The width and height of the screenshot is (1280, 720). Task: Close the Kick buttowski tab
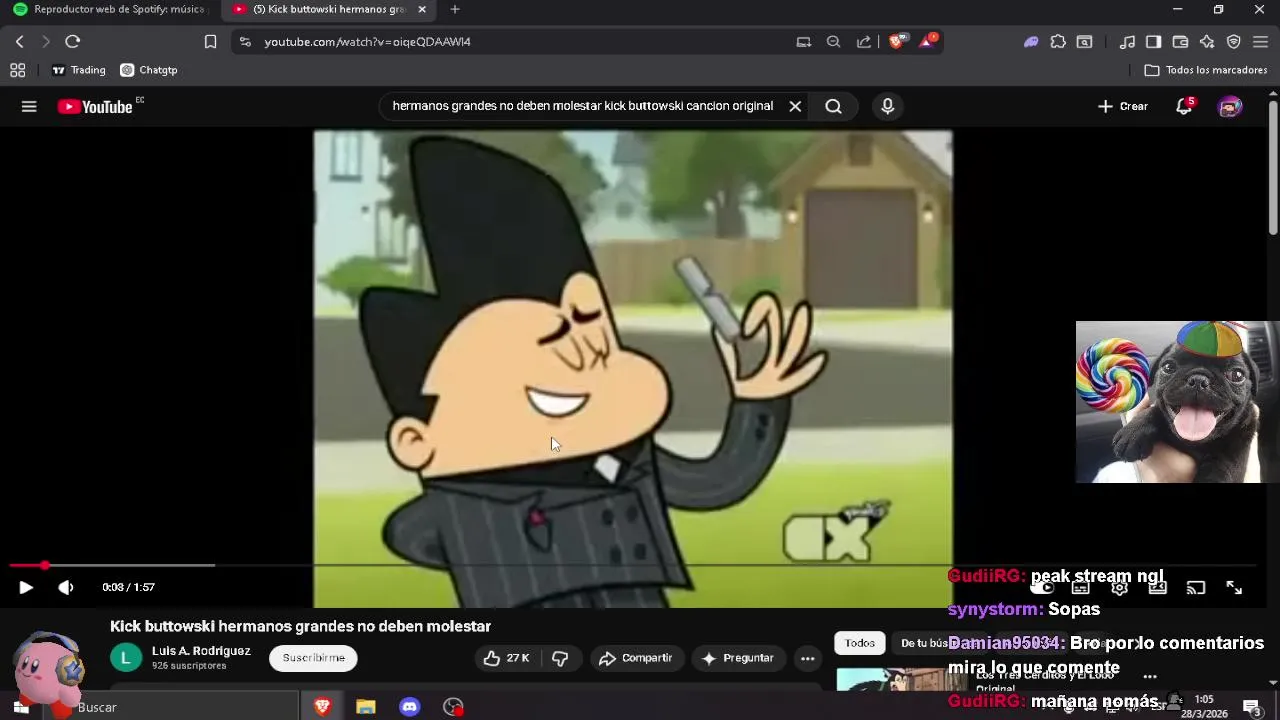422,9
